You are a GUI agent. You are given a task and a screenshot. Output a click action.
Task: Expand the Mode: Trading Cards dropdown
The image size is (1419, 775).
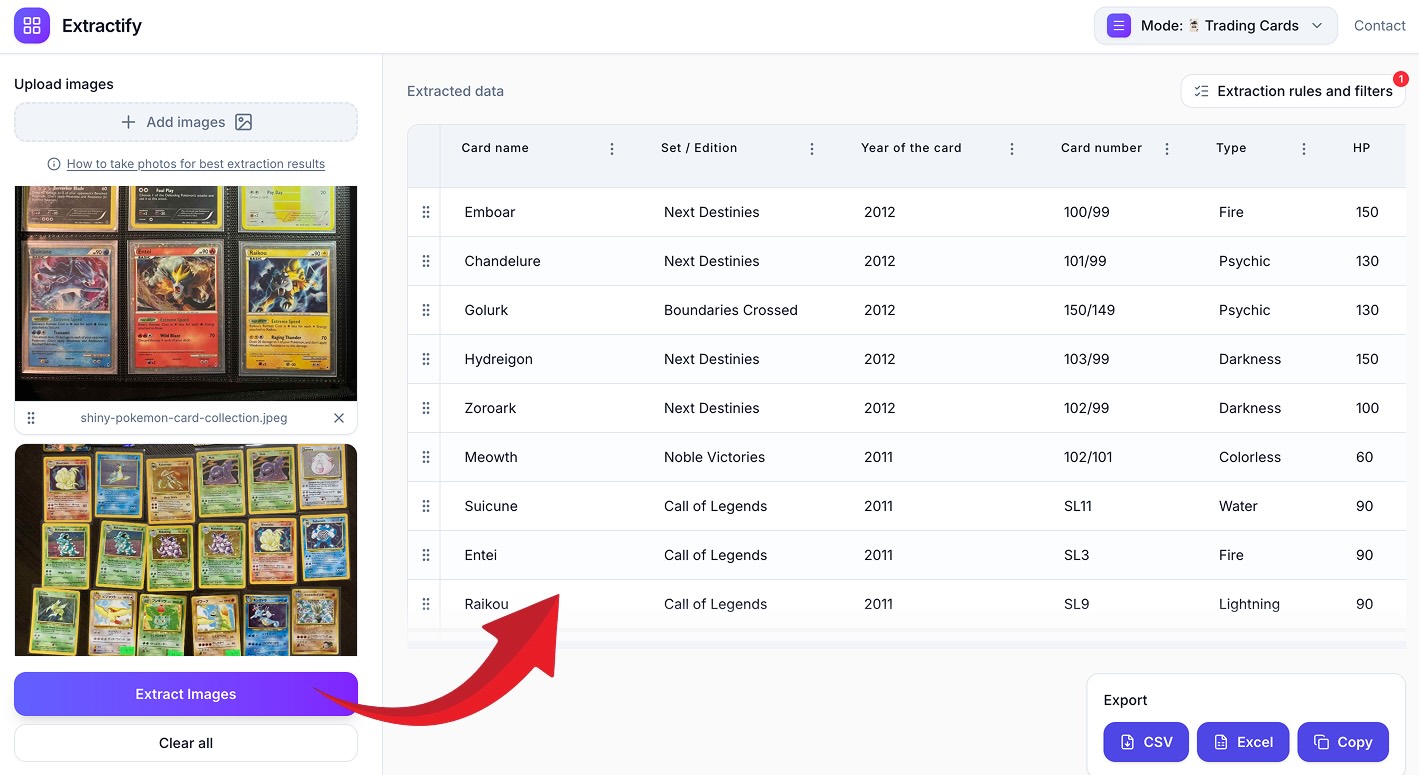tap(1215, 26)
